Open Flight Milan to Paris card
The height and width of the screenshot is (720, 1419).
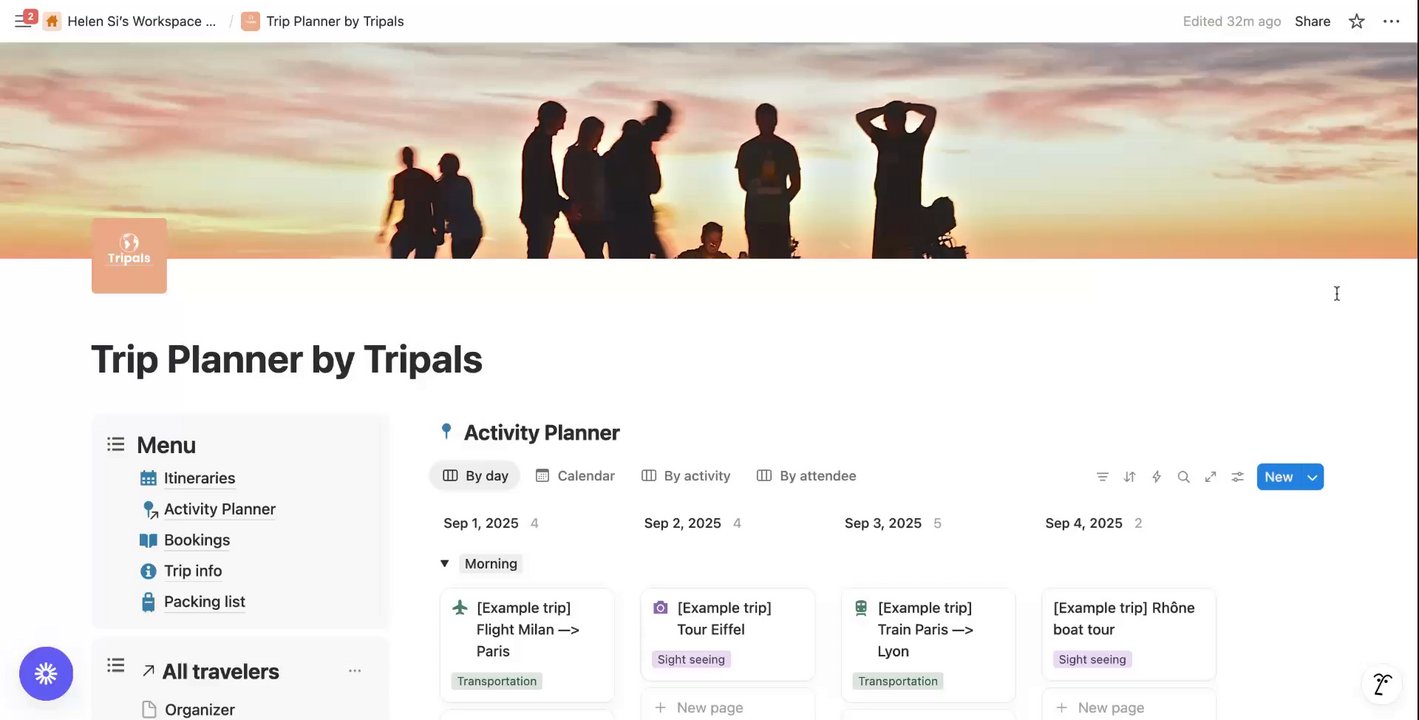tap(527, 630)
